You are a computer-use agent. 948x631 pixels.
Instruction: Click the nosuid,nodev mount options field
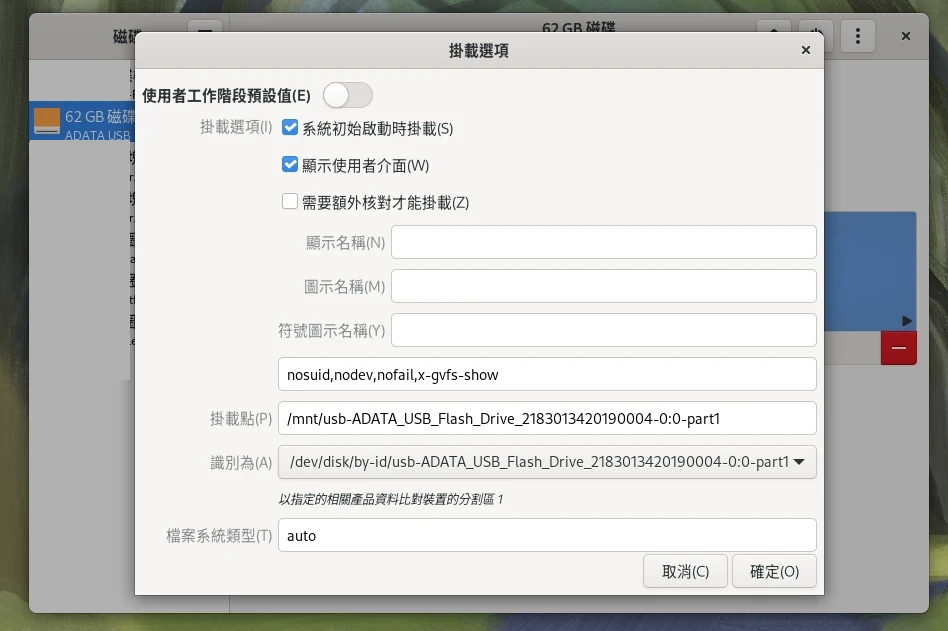[x=547, y=375]
